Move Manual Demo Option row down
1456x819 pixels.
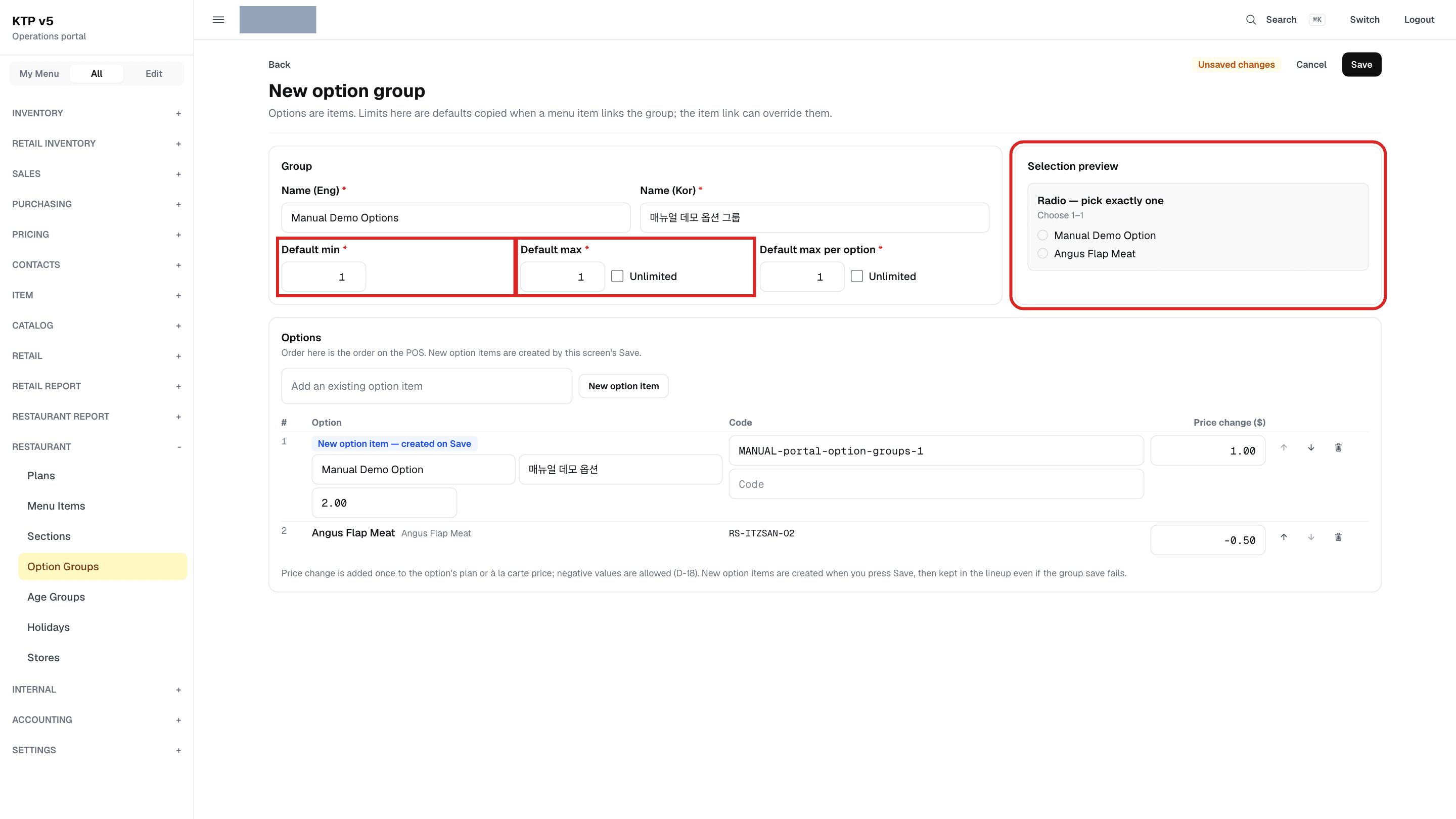tap(1311, 447)
